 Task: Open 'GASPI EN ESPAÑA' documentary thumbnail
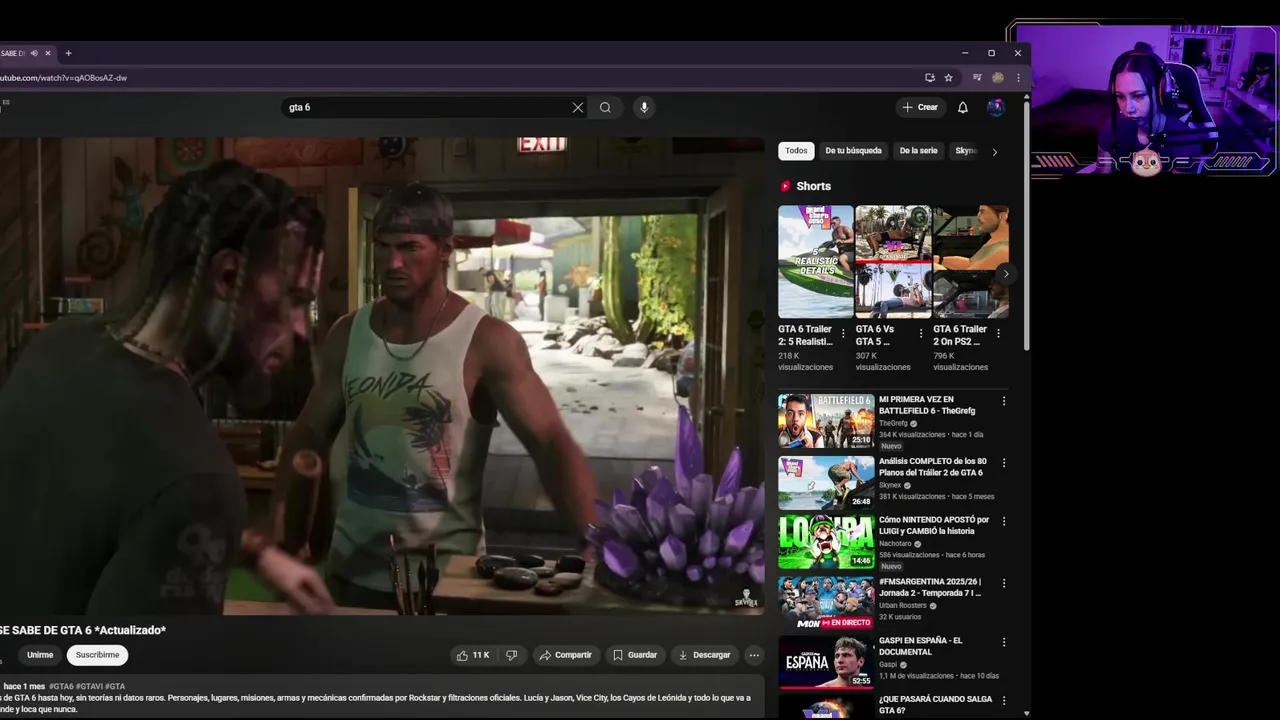[x=826, y=661]
